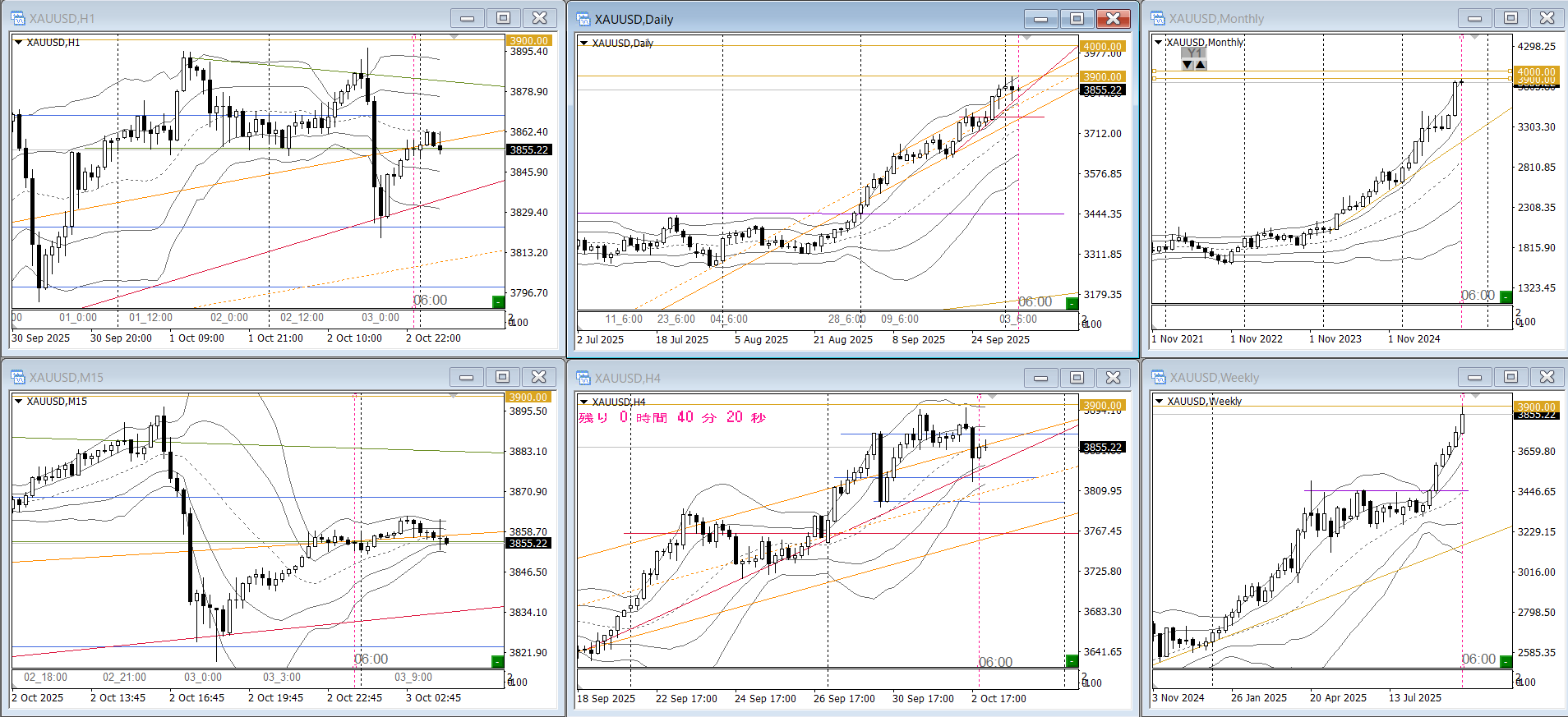Click the XAUUSD,Monthly window title bar icon
Viewport: 1568px width, 717px height.
click(1158, 18)
